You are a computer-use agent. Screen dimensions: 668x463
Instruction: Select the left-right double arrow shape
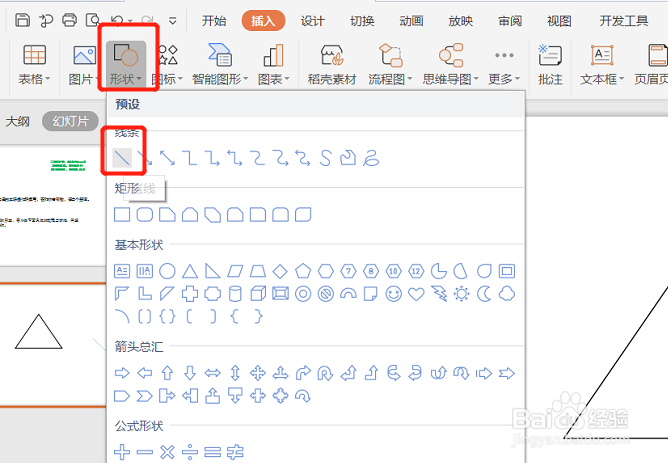click(213, 373)
